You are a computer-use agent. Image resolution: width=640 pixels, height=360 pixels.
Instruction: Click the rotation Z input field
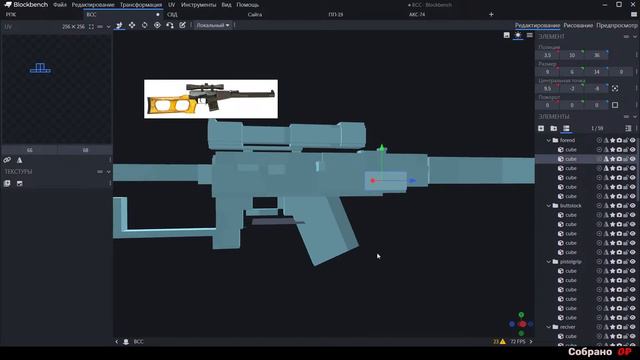click(596, 105)
